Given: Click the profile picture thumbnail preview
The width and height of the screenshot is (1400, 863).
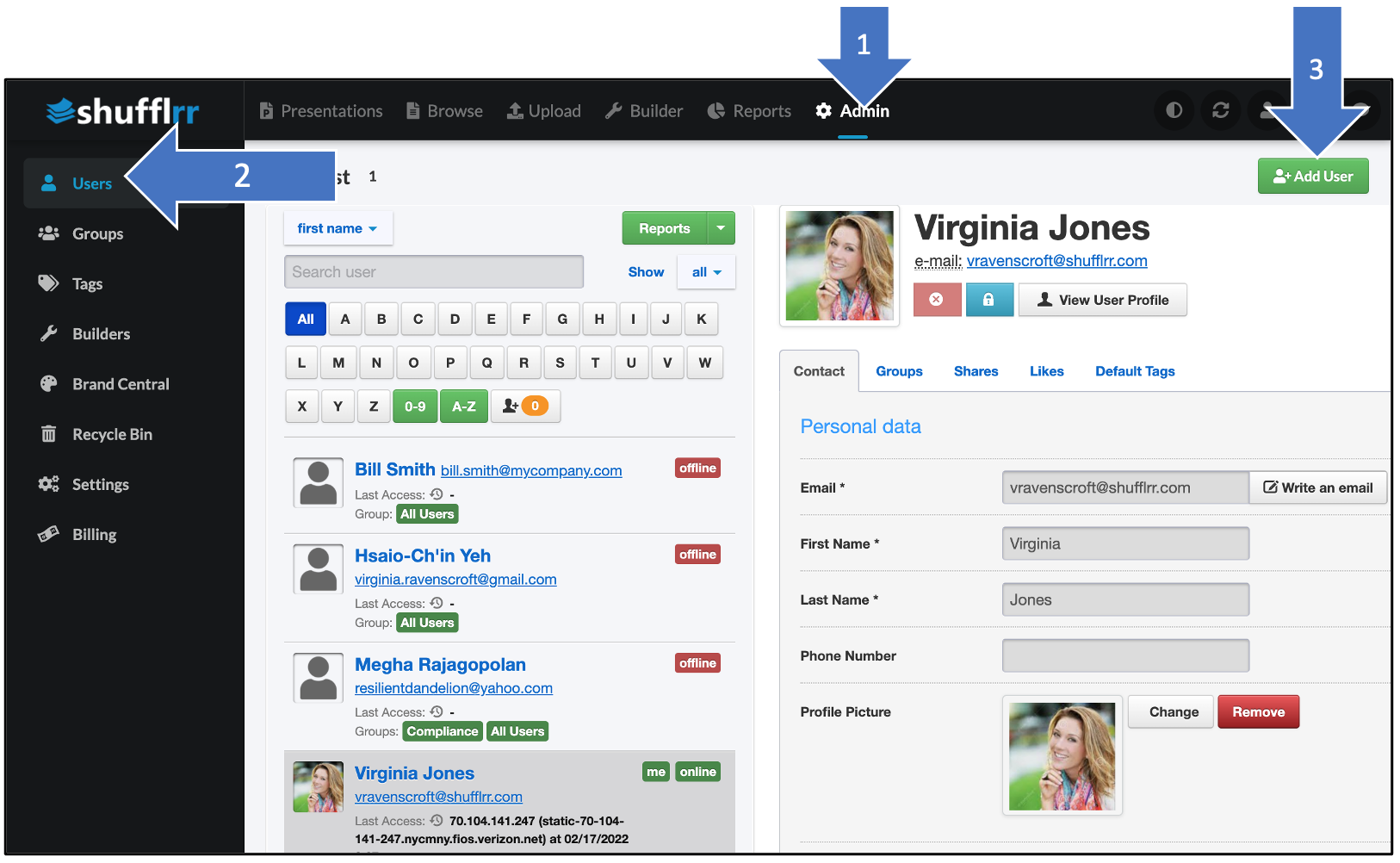Looking at the screenshot, I should [1062, 755].
